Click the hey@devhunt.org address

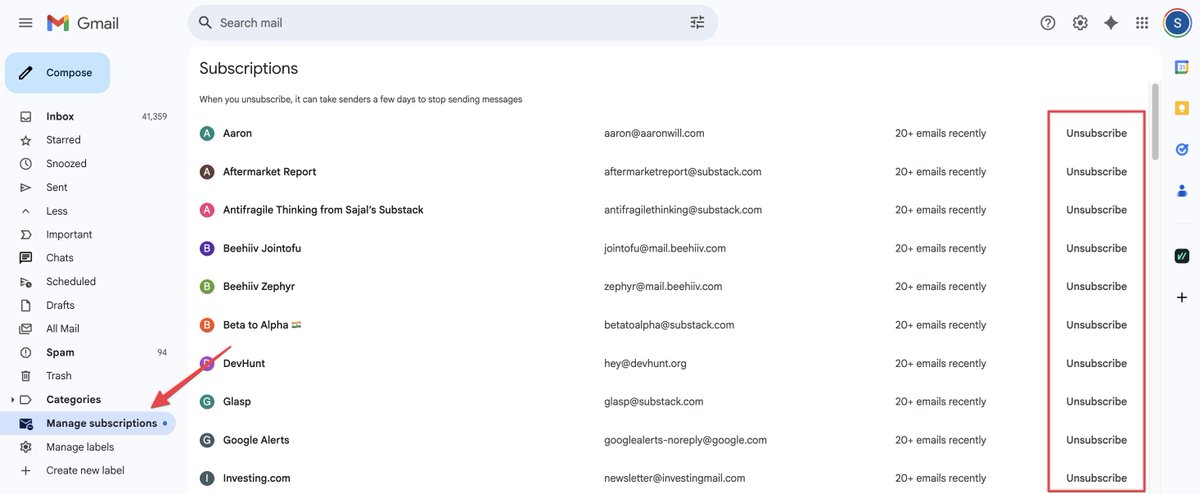point(645,363)
